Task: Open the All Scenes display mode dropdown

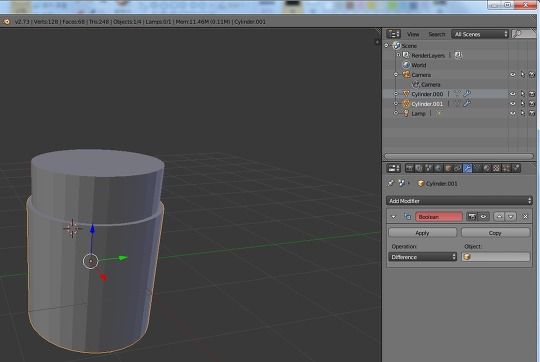Action: coord(480,34)
